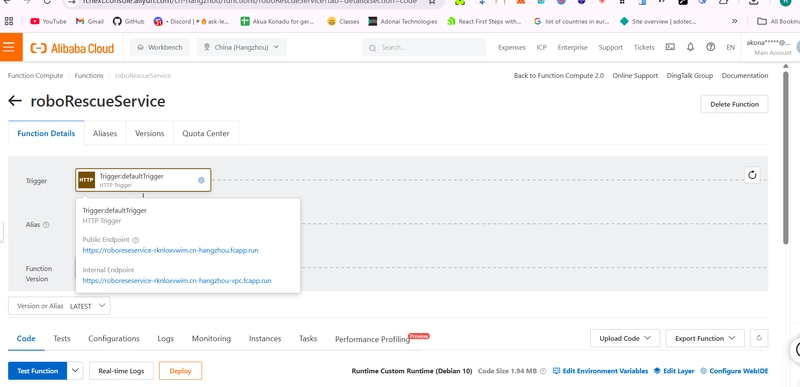Image resolution: width=800 pixels, height=387 pixels.
Task: Expand the China (Hangzhou) region dropdown
Action: (241, 47)
